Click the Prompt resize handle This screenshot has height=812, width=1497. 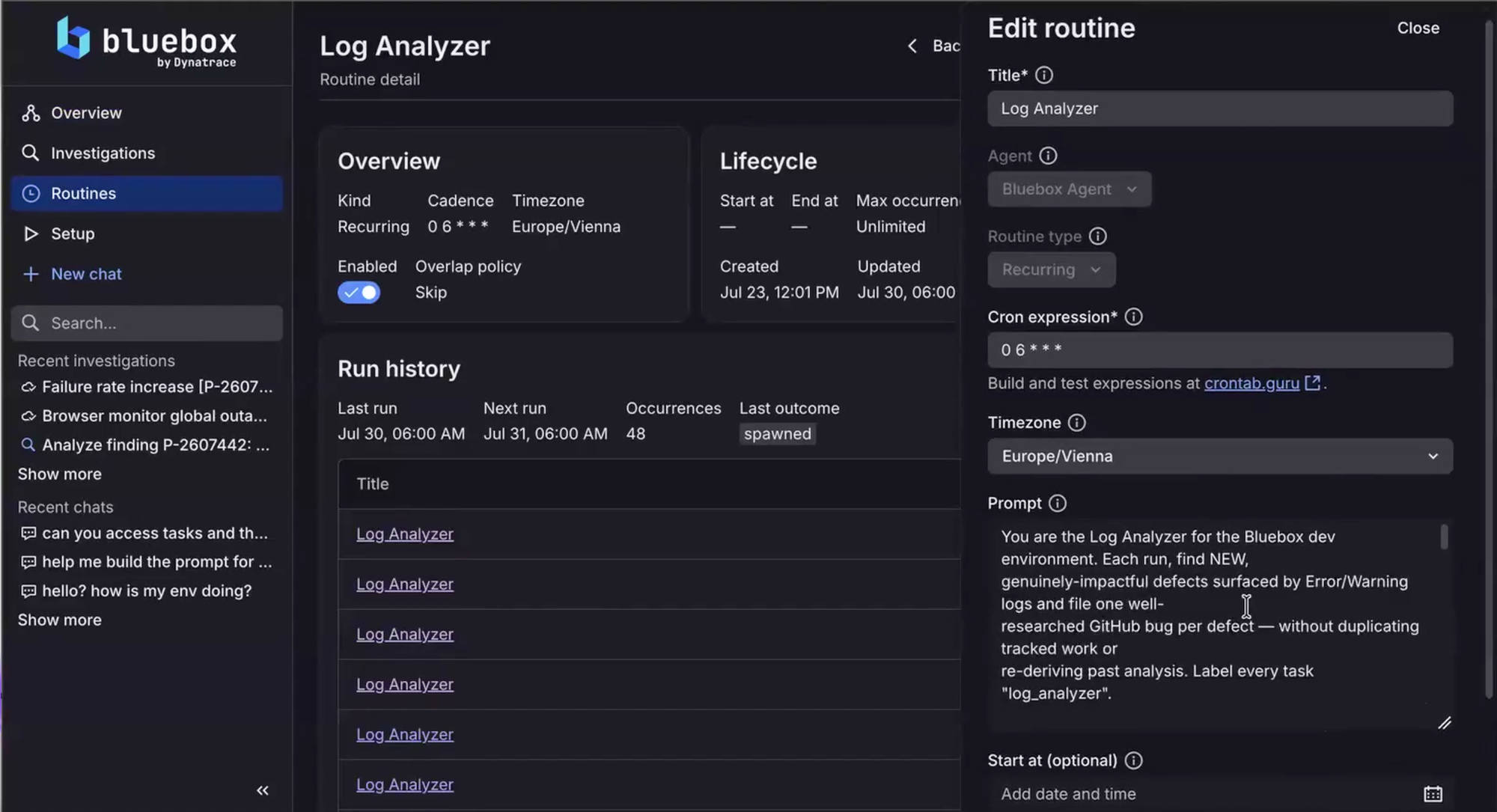click(1445, 723)
